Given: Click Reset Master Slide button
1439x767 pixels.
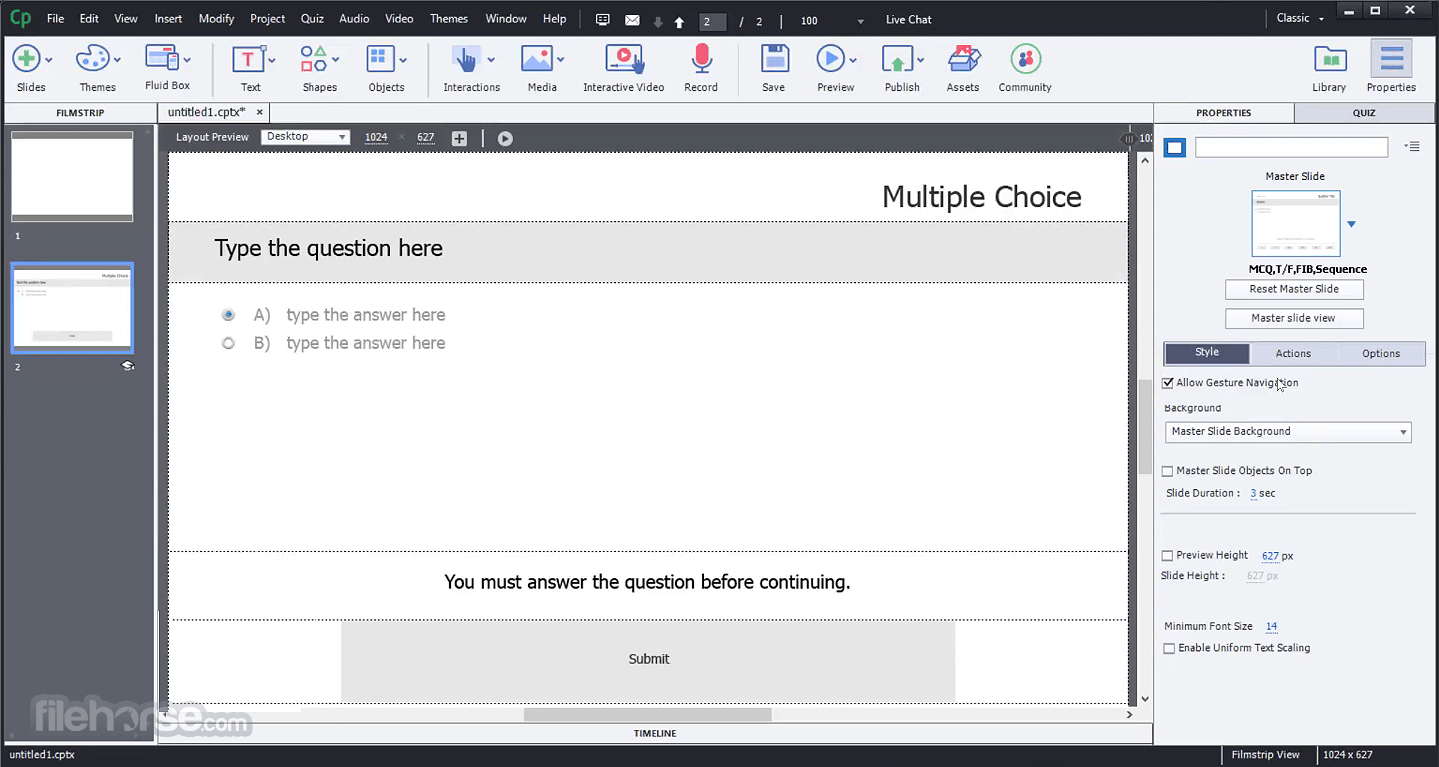Looking at the screenshot, I should (1294, 289).
